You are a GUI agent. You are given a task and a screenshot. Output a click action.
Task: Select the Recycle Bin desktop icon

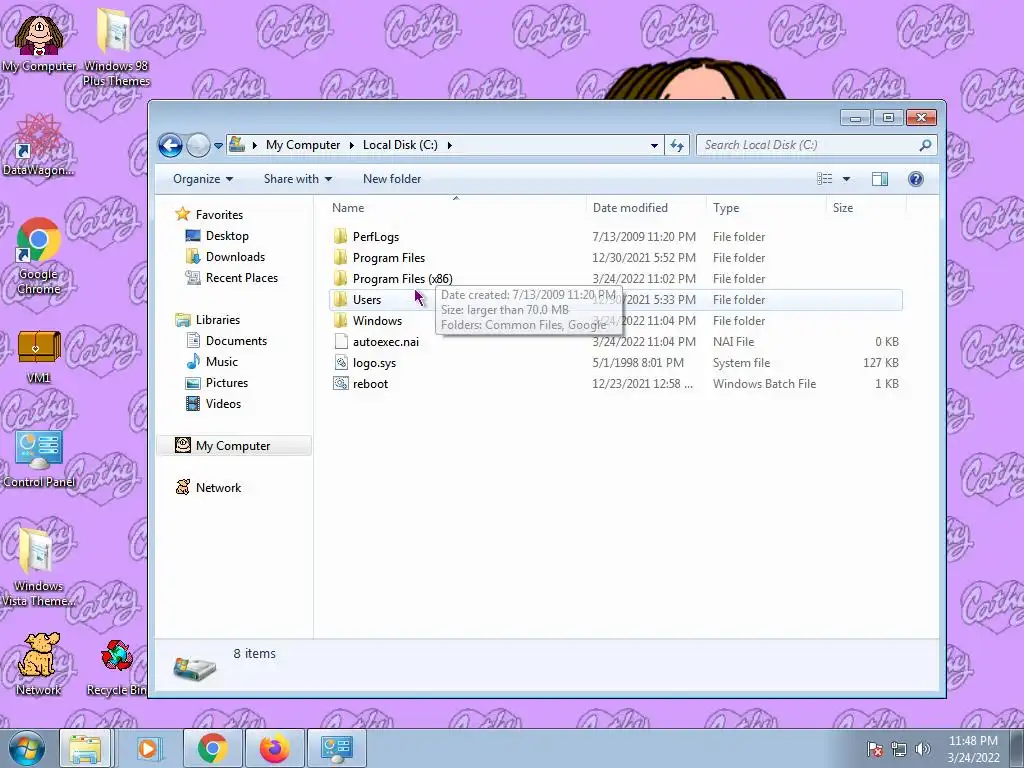(116, 667)
